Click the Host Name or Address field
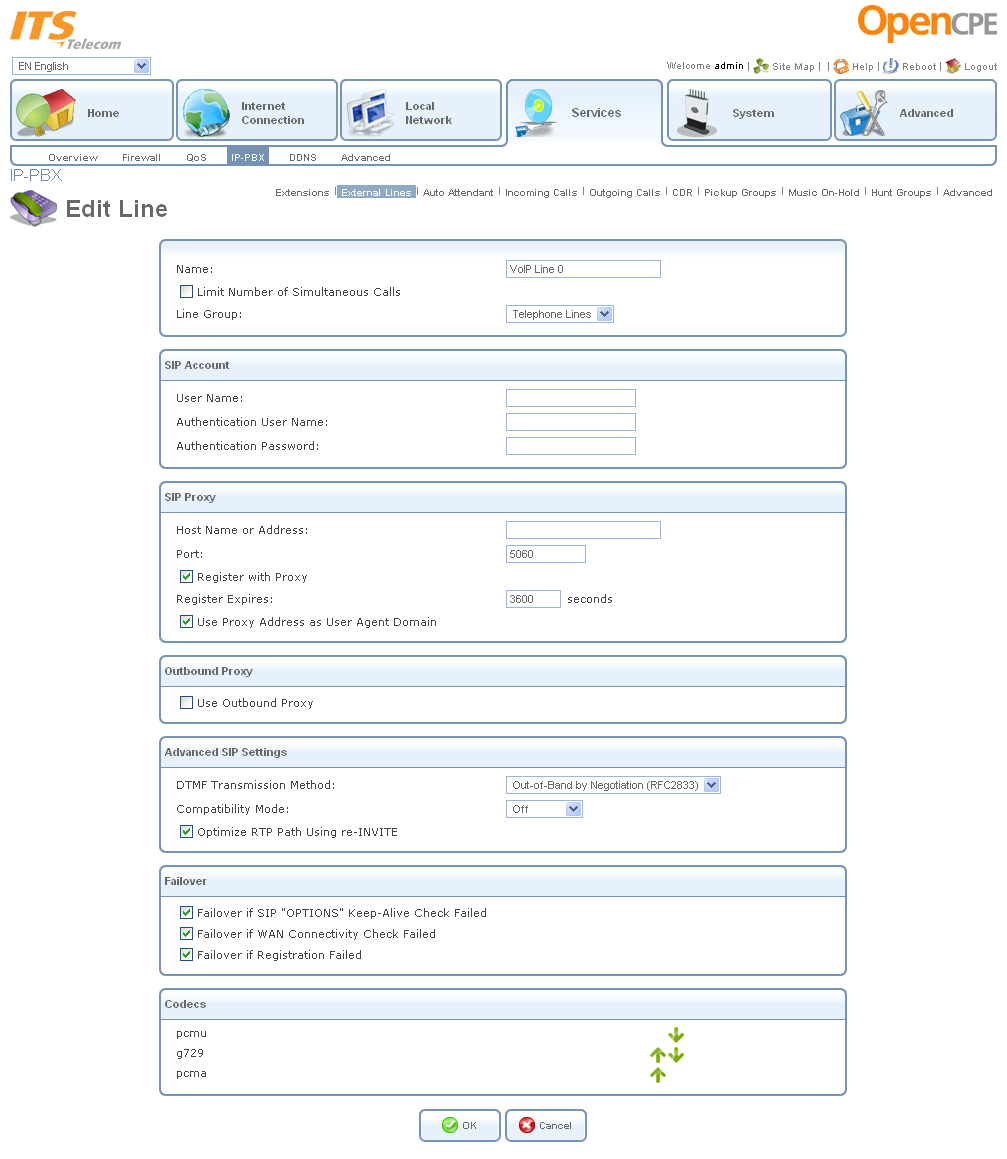Viewport: 1007px width, 1159px height. [x=583, y=530]
